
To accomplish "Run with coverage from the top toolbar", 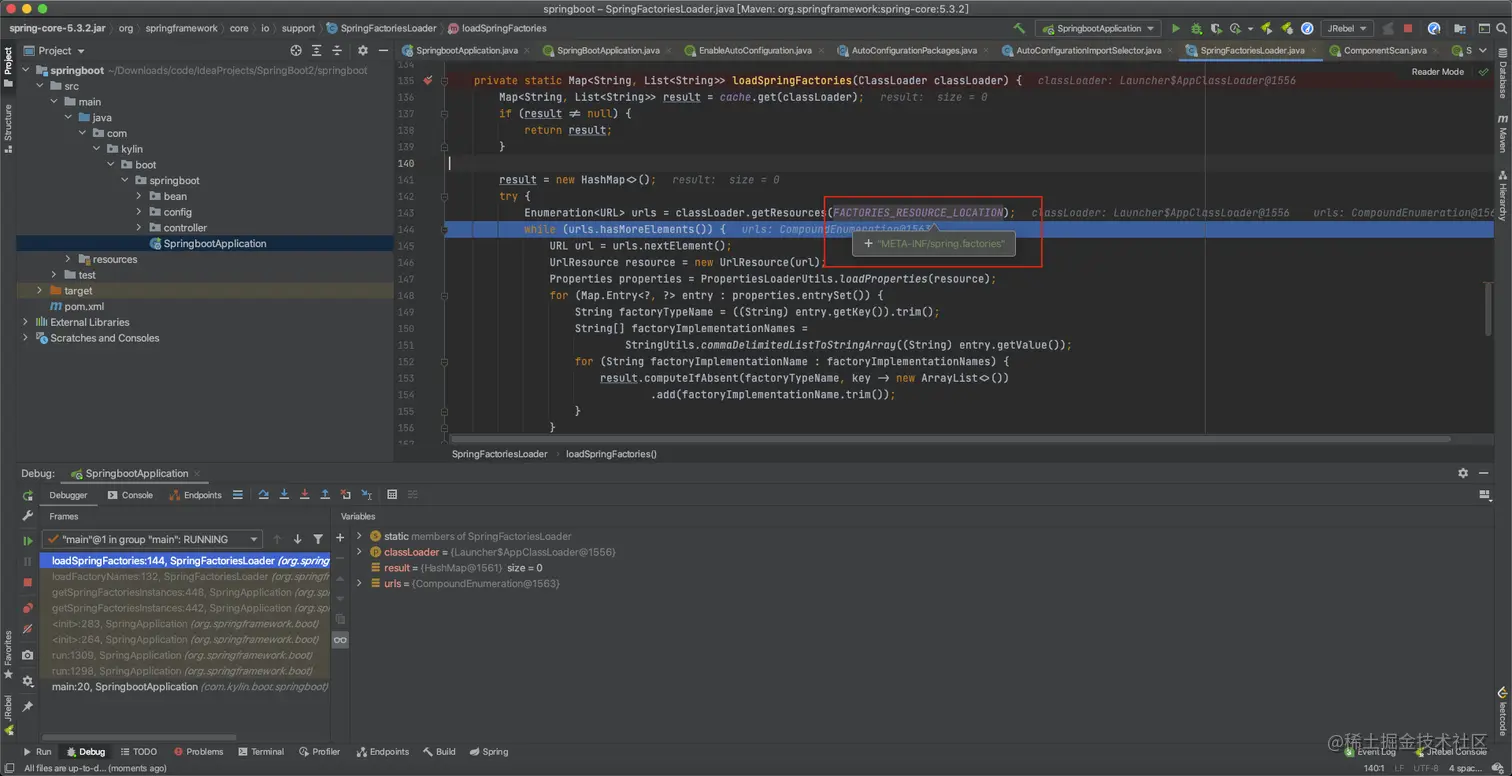I will click(1216, 29).
